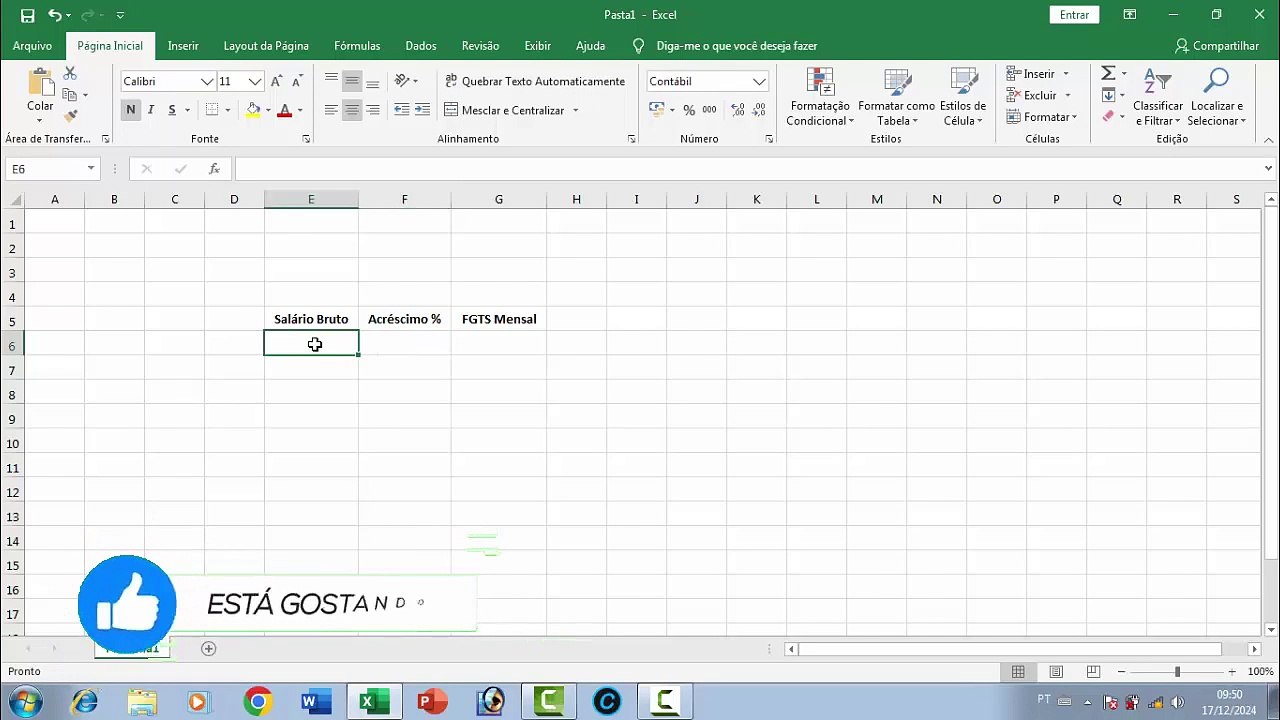Toggle middle vertical alignment
Image resolution: width=1280 pixels, height=720 pixels.
[352, 81]
